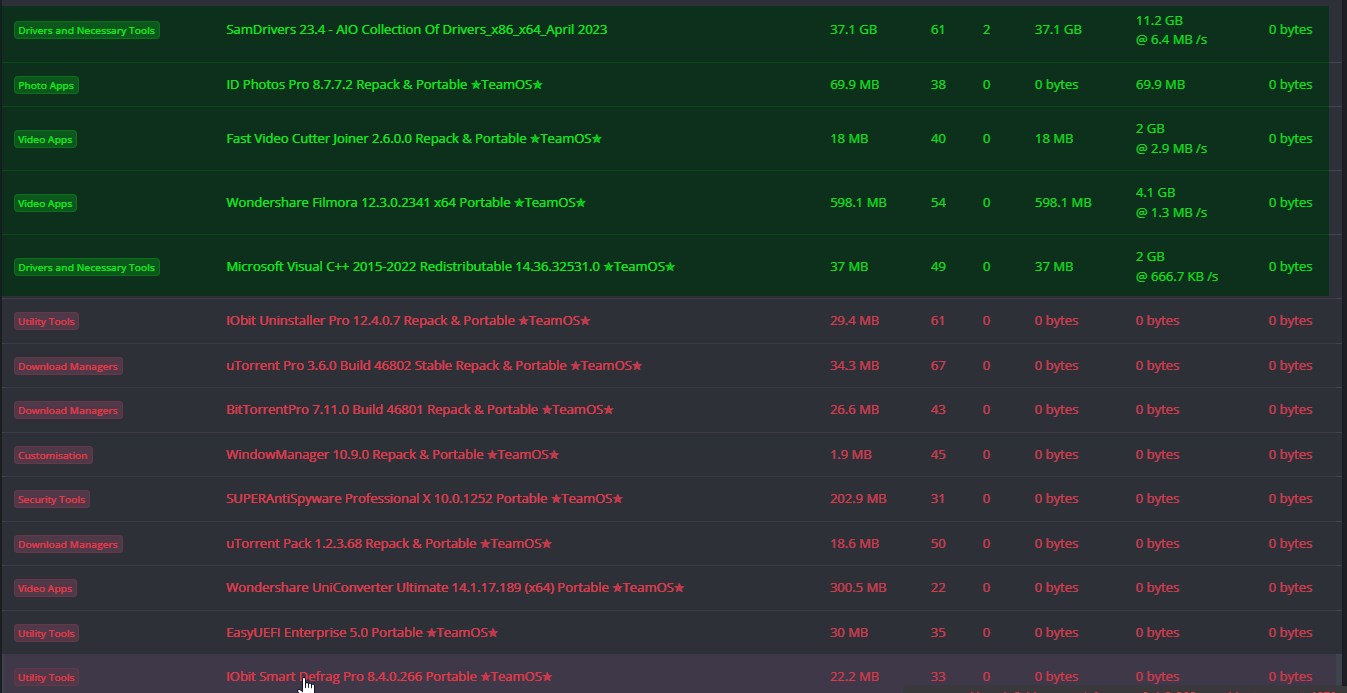Screen dimensions: 1347x693
Task: Open BitTorrentPro 7.11.0 Build 46801 link
Action: 419,410
